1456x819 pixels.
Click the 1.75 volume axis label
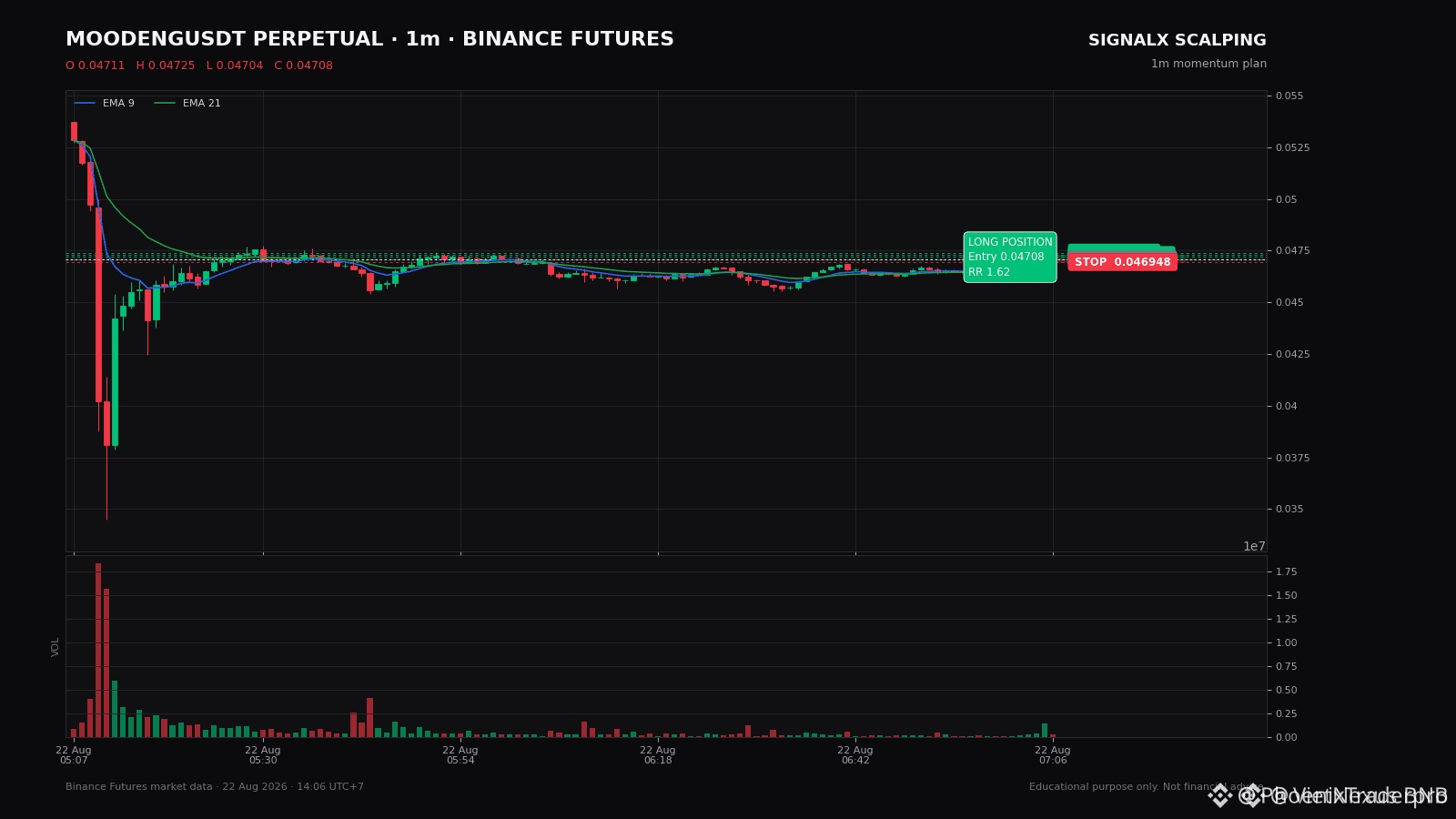click(1287, 572)
